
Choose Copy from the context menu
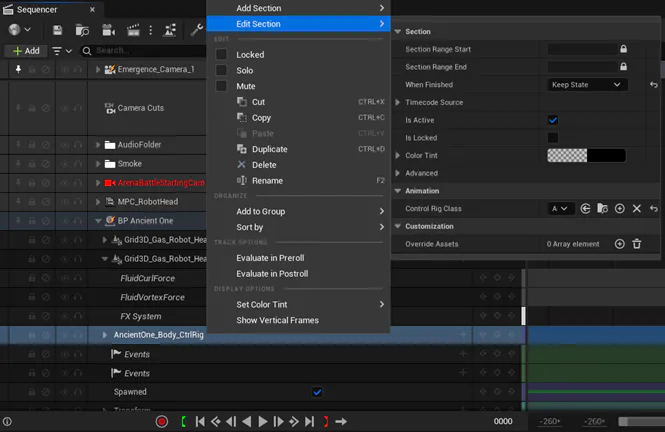pos(298,118)
